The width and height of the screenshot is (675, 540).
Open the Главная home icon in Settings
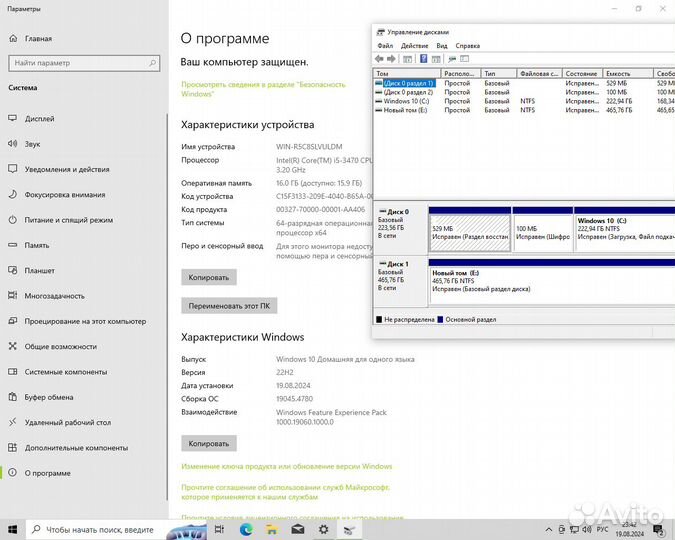13,38
